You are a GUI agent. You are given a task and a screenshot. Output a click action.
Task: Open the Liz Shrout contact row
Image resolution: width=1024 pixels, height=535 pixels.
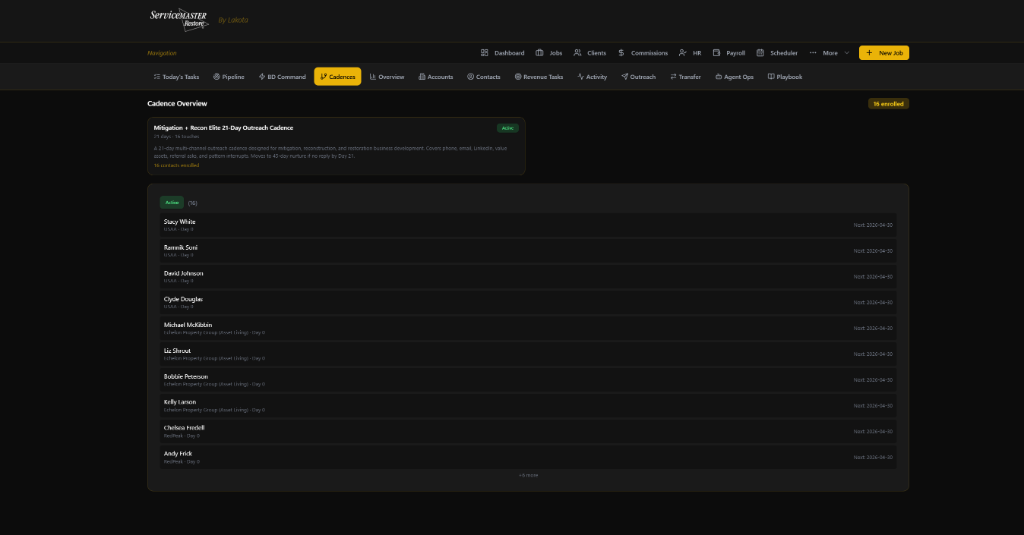[528, 353]
